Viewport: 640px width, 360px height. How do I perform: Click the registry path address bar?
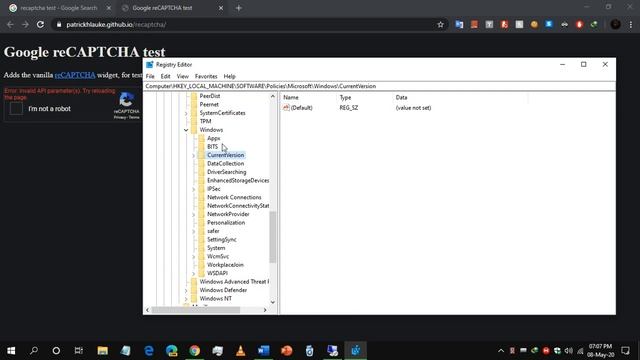point(379,86)
